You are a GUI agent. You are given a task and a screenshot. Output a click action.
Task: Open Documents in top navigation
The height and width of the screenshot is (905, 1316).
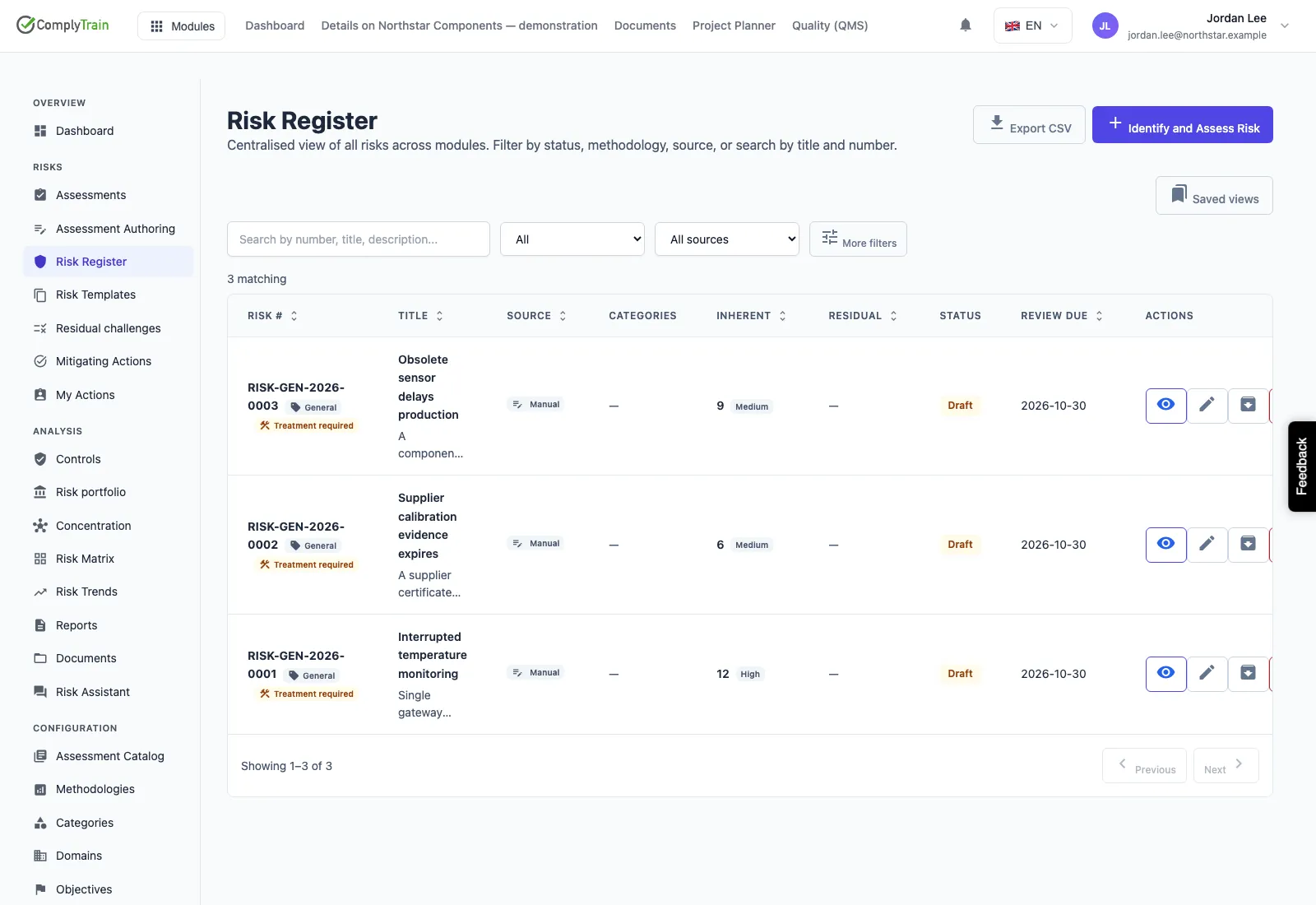[x=645, y=26]
